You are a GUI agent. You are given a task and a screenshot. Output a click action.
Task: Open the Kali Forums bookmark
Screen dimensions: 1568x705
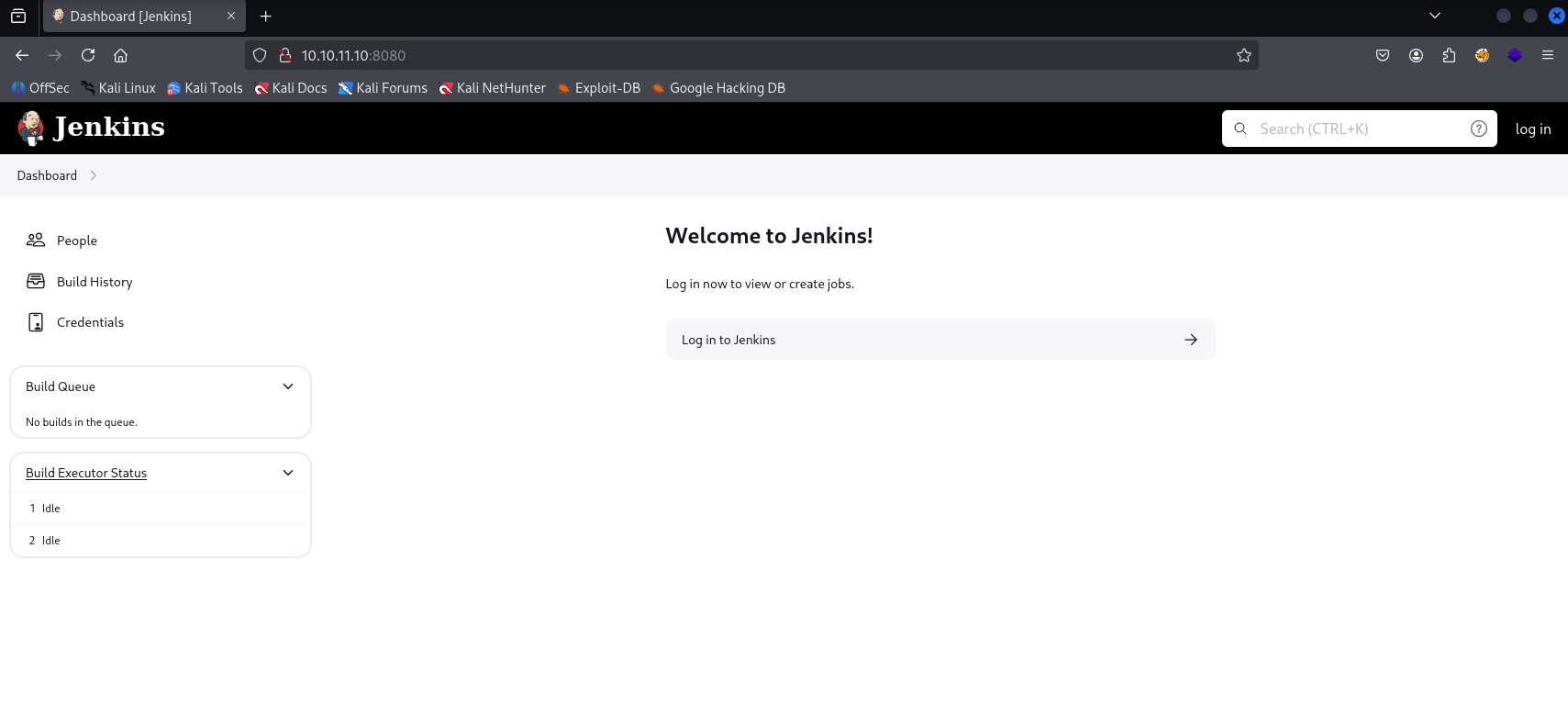(x=383, y=88)
